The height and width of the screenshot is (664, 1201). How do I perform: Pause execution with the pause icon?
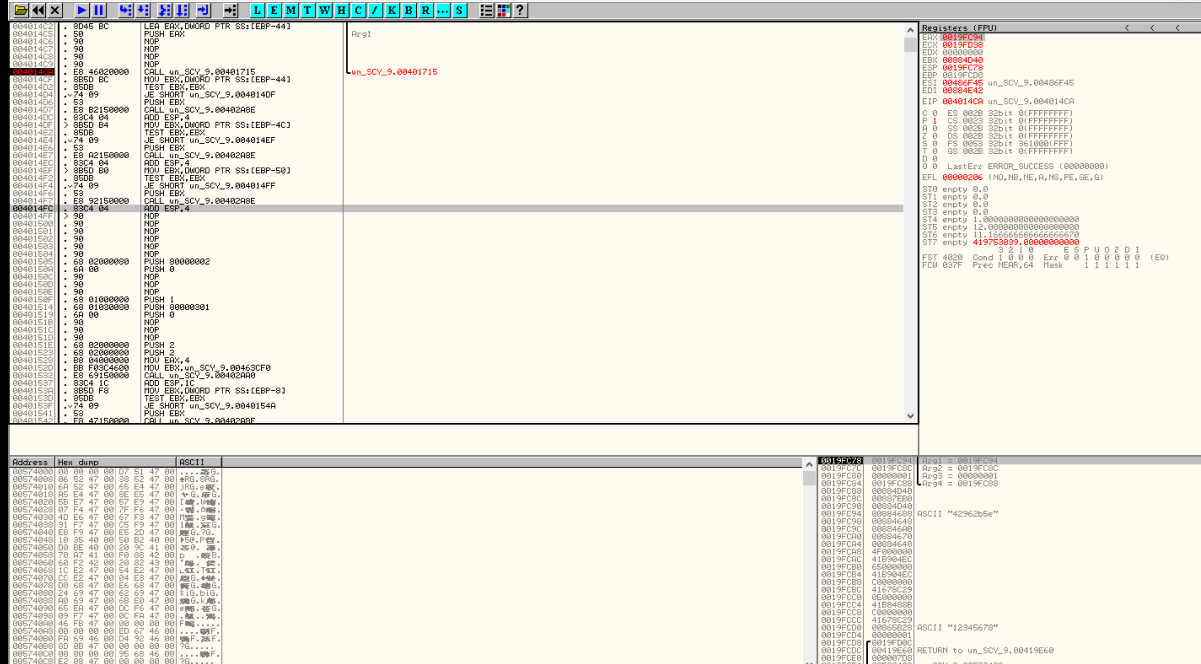click(98, 10)
